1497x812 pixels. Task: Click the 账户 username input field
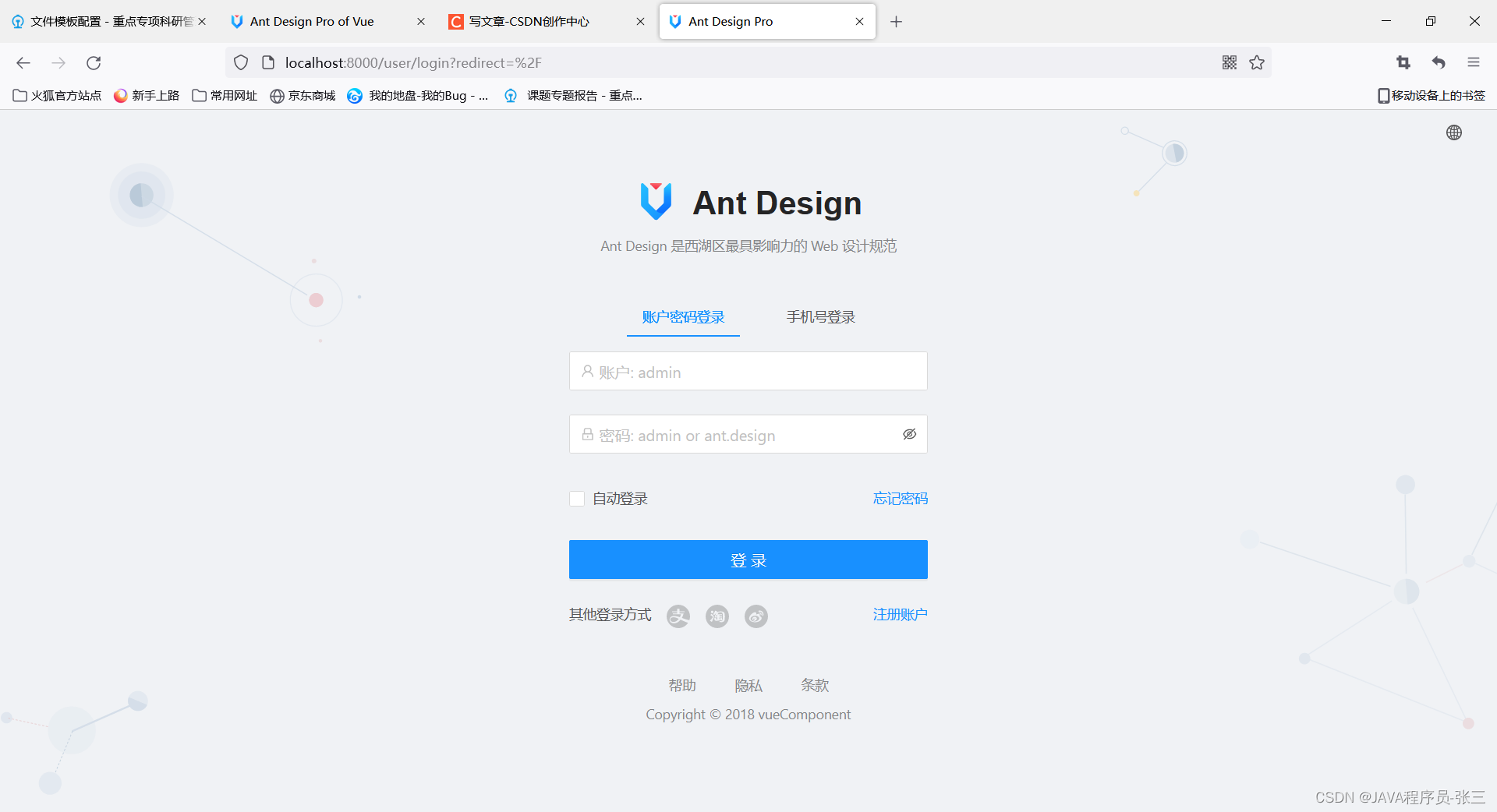[x=748, y=371]
